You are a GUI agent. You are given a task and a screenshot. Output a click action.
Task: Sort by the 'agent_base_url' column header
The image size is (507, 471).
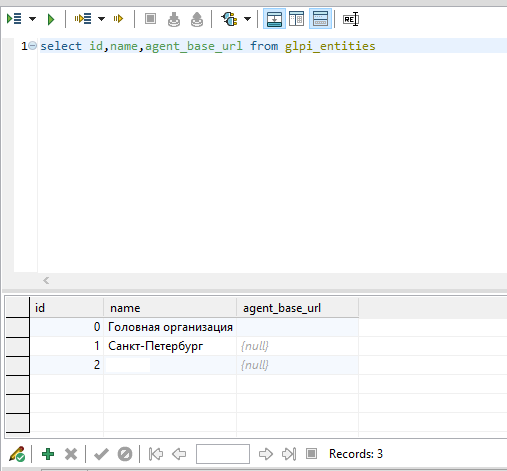(298, 308)
